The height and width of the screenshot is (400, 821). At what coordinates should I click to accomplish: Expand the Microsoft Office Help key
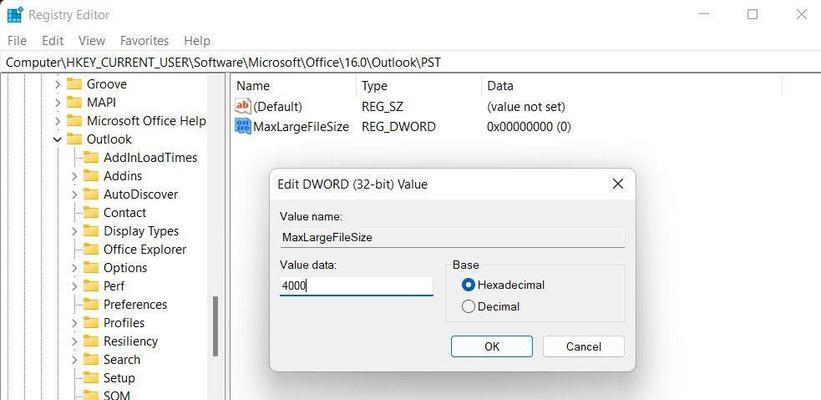click(58, 121)
